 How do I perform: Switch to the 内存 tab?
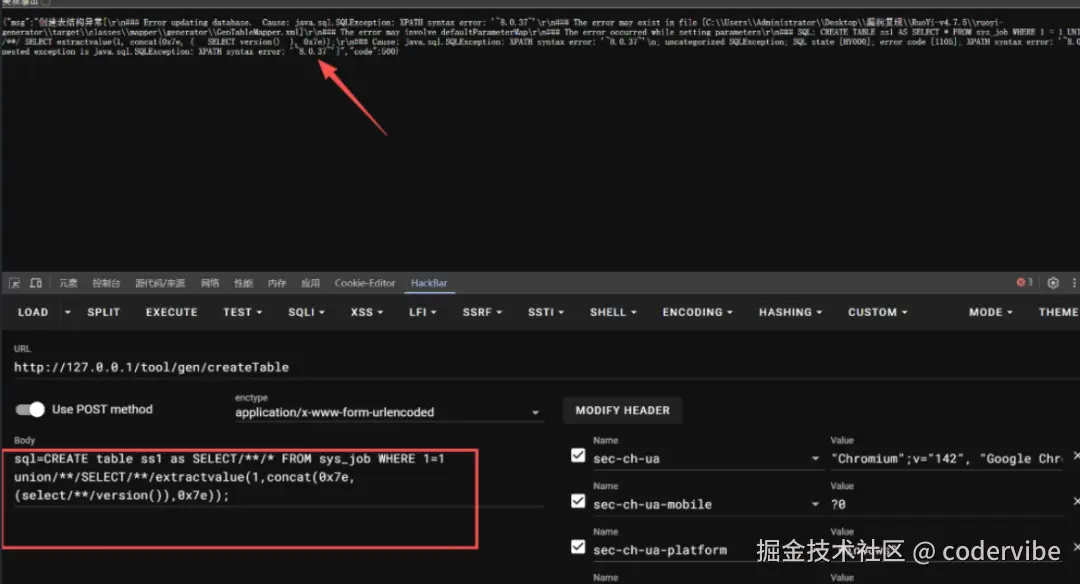tap(277, 283)
